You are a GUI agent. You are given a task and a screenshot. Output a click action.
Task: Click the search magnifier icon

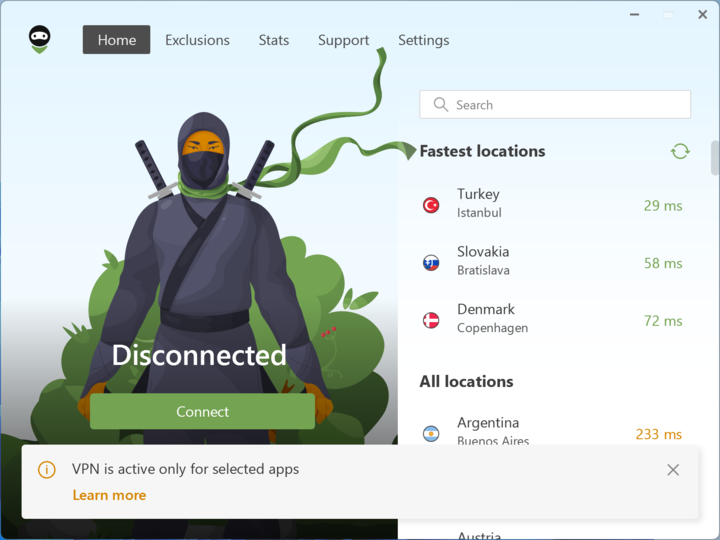point(440,105)
